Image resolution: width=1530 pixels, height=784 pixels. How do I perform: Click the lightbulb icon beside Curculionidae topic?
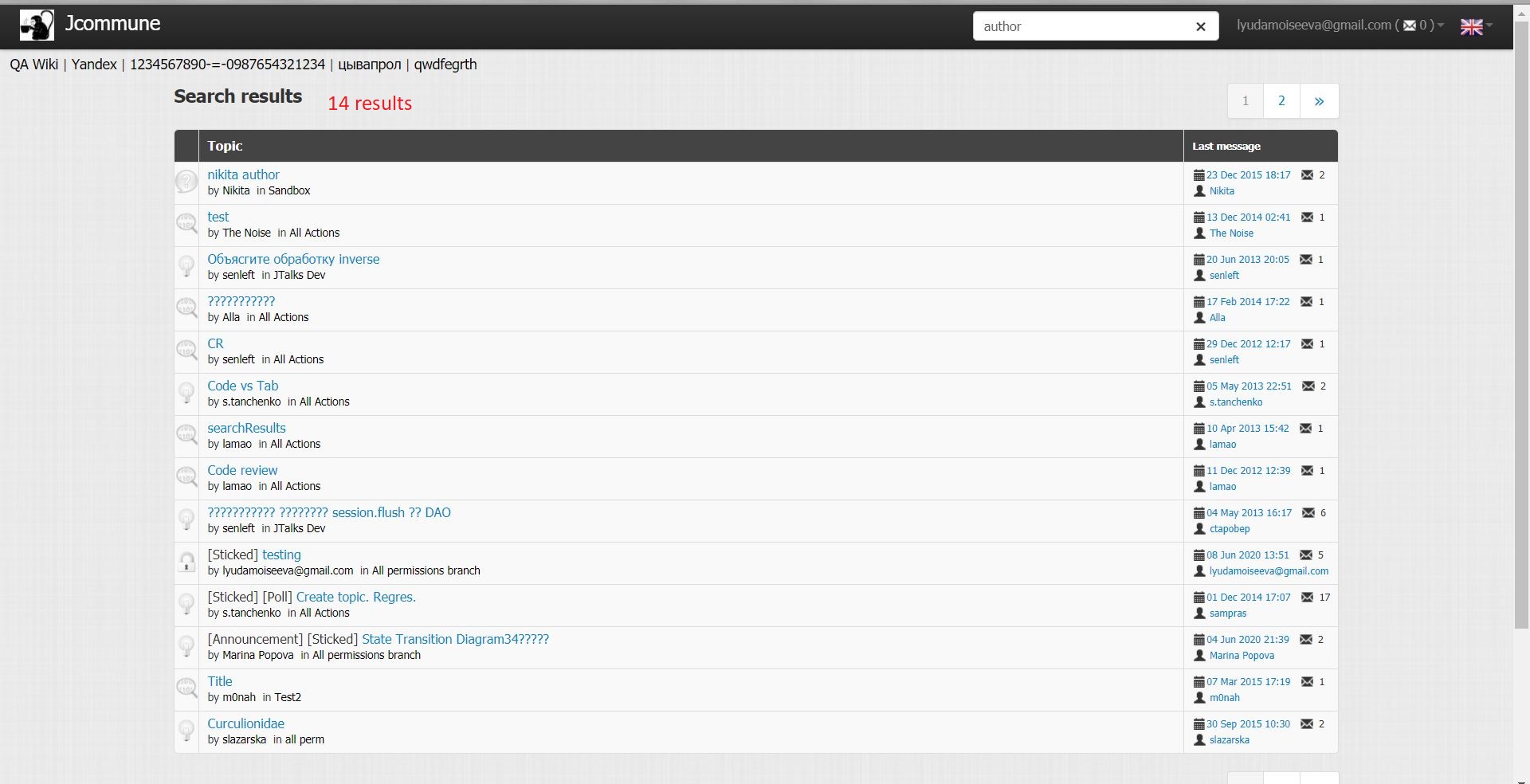[x=186, y=731]
